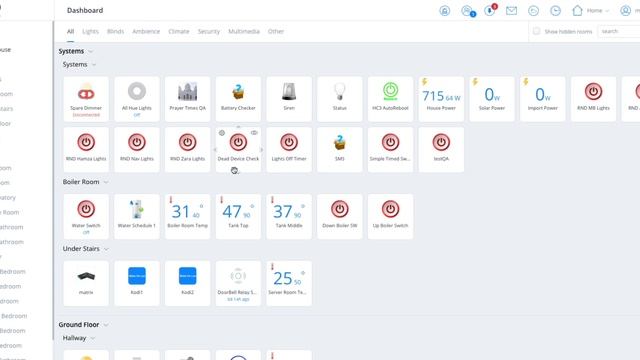Screen dimensions: 640x360
Task: Open the DoorBell Relay device tile
Action: point(238,283)
